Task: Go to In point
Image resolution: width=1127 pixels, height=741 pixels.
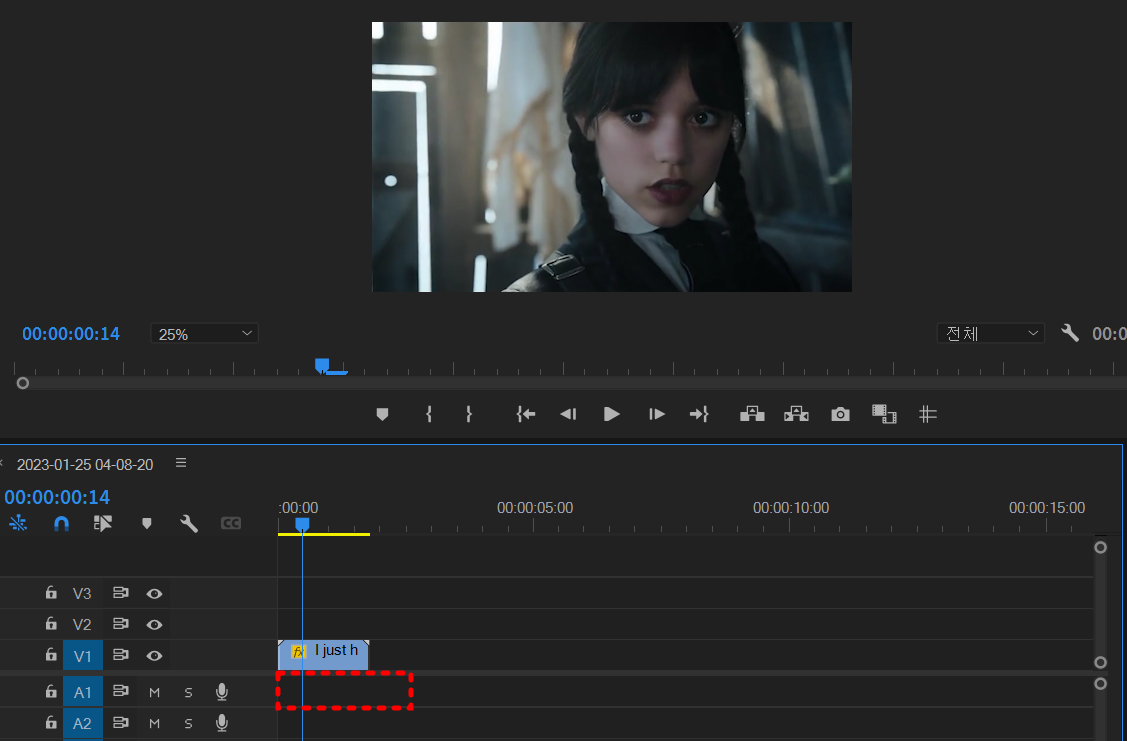Action: 525,414
